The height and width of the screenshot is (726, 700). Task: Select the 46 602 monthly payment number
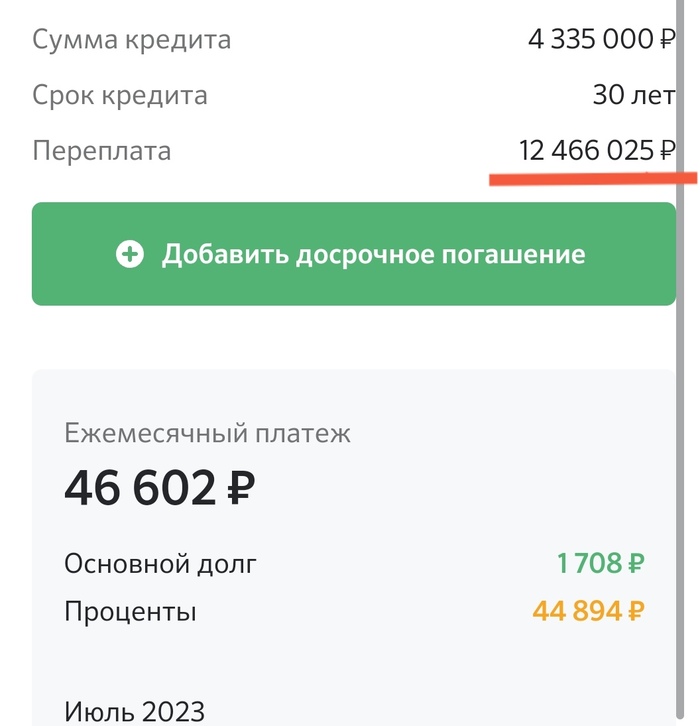[x=140, y=488]
